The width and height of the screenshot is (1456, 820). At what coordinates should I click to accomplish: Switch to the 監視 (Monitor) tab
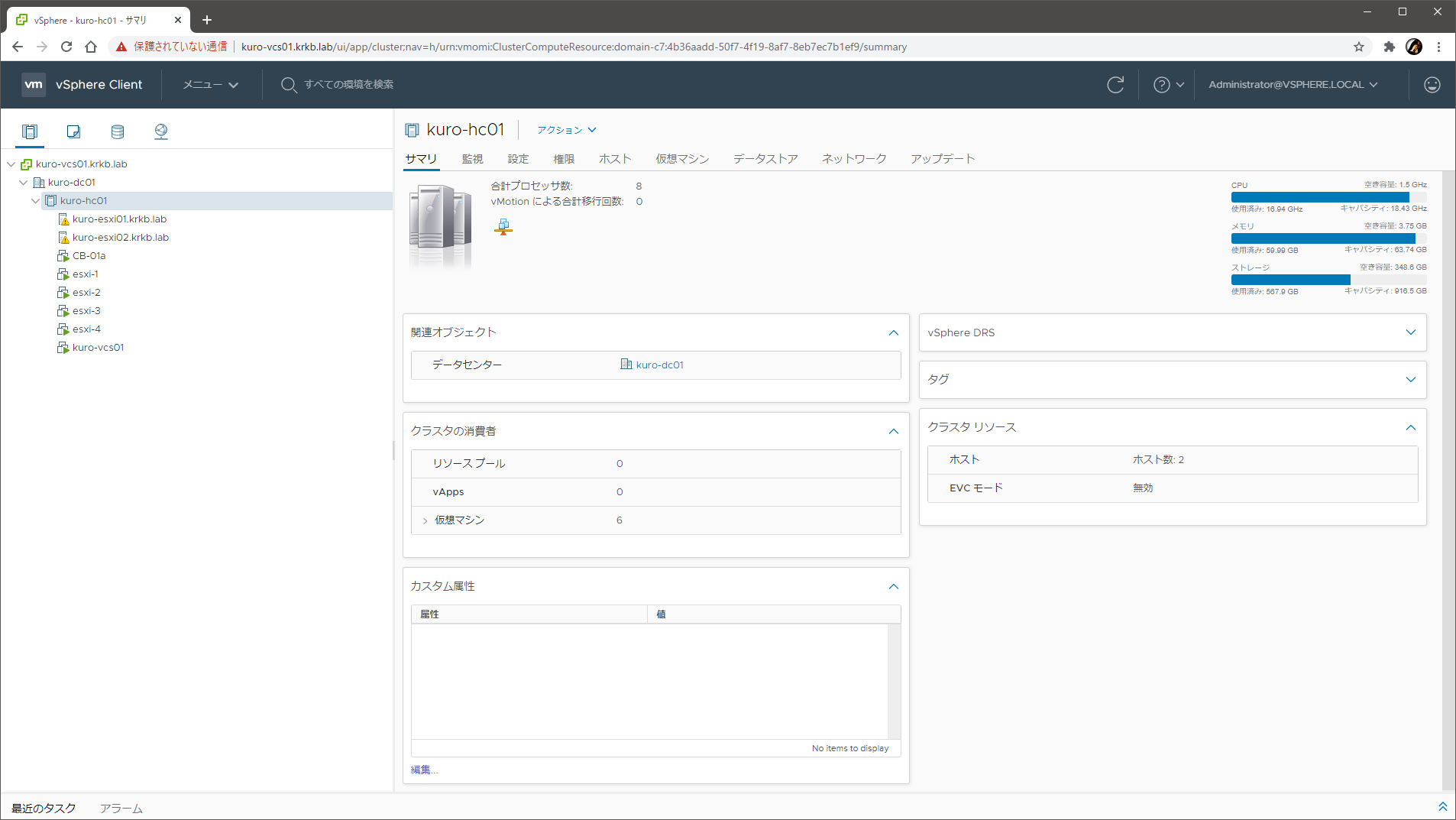(472, 159)
